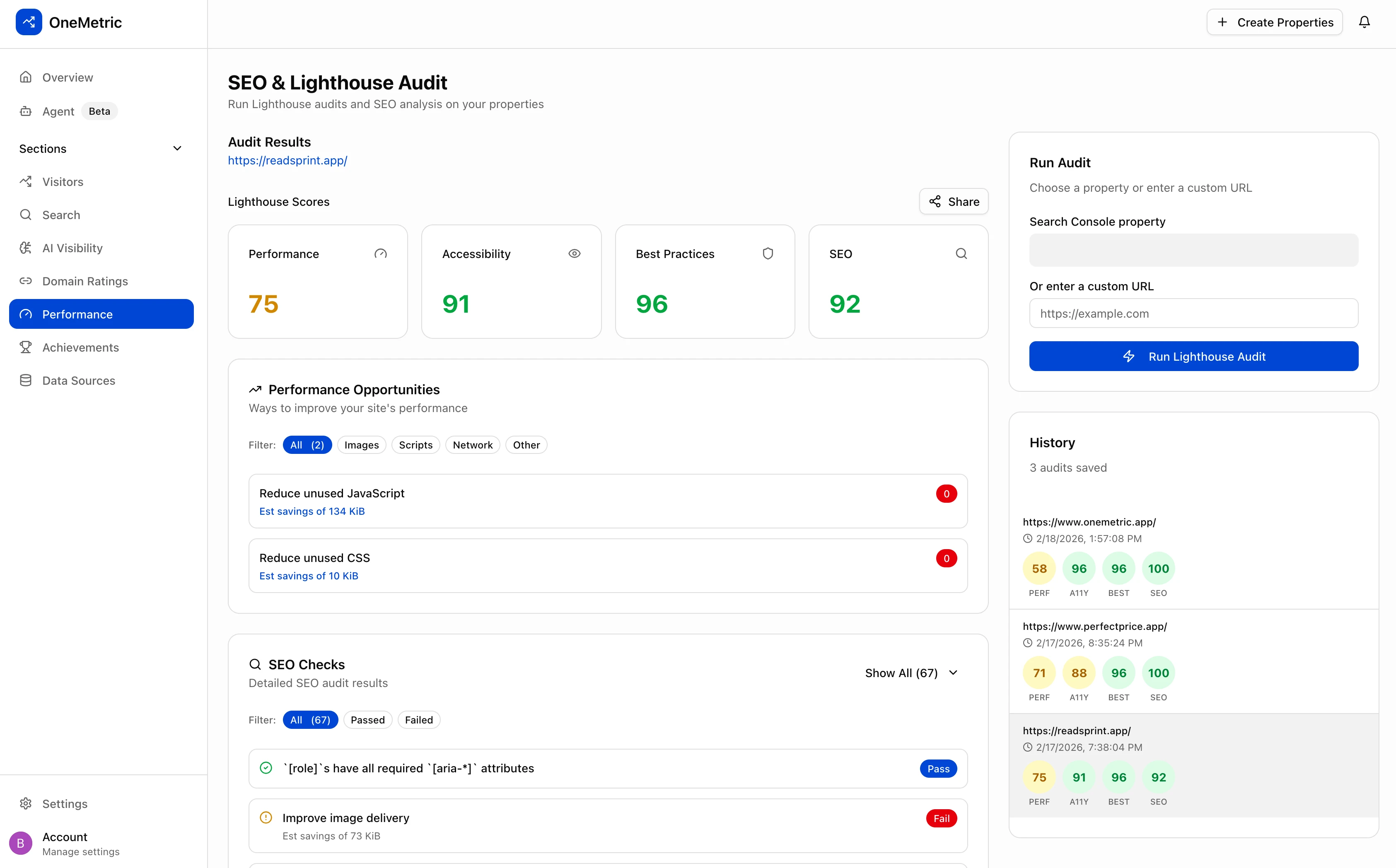Navigate to the Visitors menu item
1396x868 pixels.
[x=63, y=182]
